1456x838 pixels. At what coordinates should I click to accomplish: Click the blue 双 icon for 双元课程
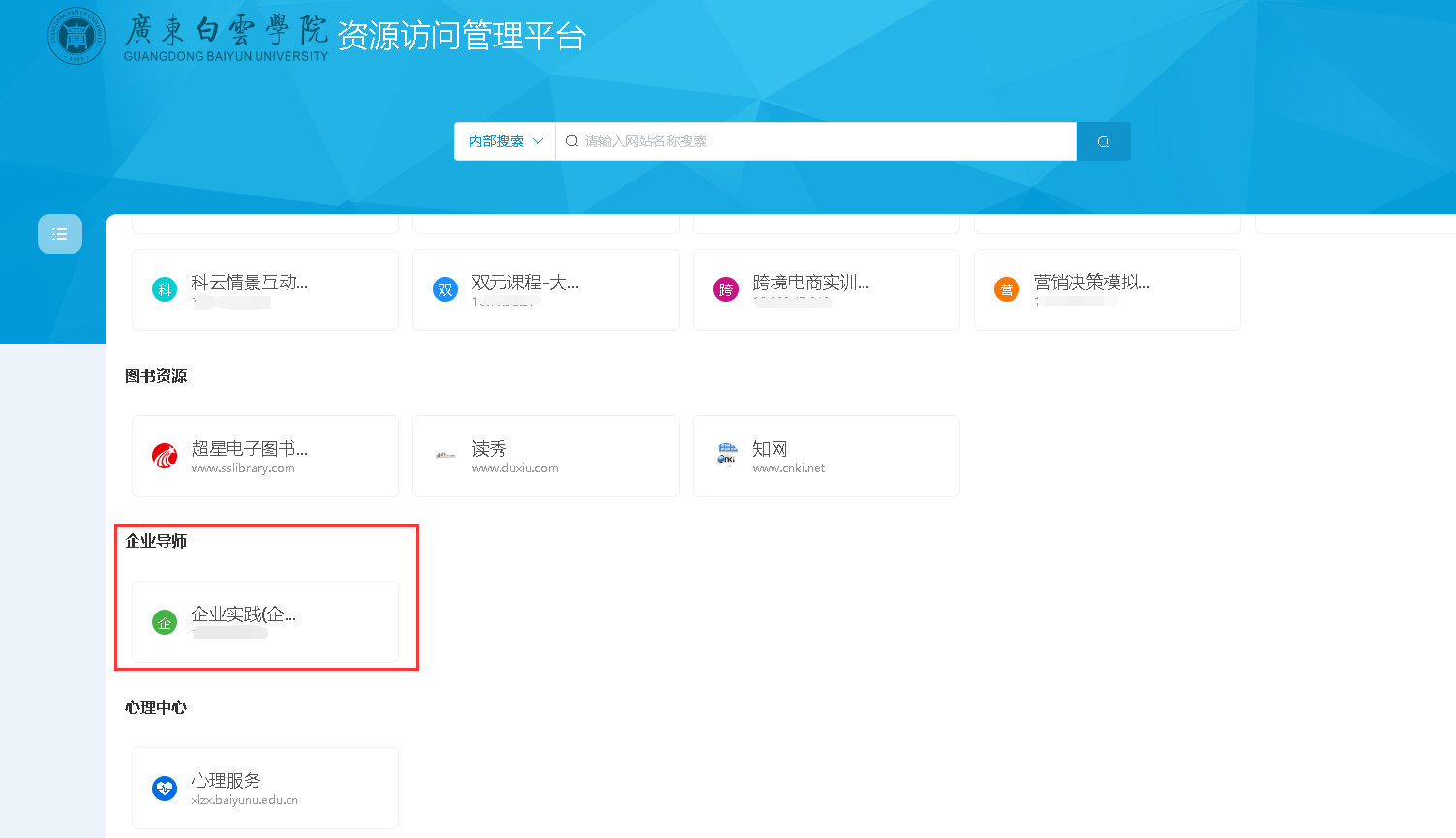(x=445, y=289)
